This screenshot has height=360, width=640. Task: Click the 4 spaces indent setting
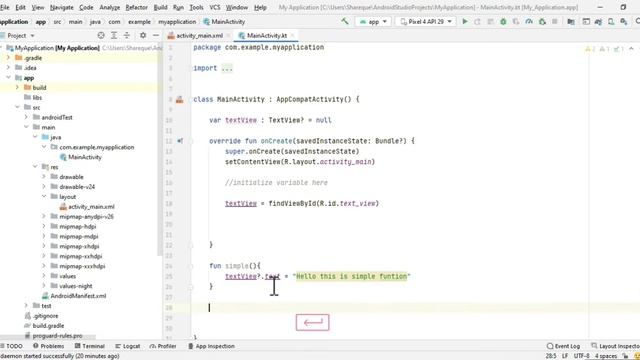click(x=605, y=356)
